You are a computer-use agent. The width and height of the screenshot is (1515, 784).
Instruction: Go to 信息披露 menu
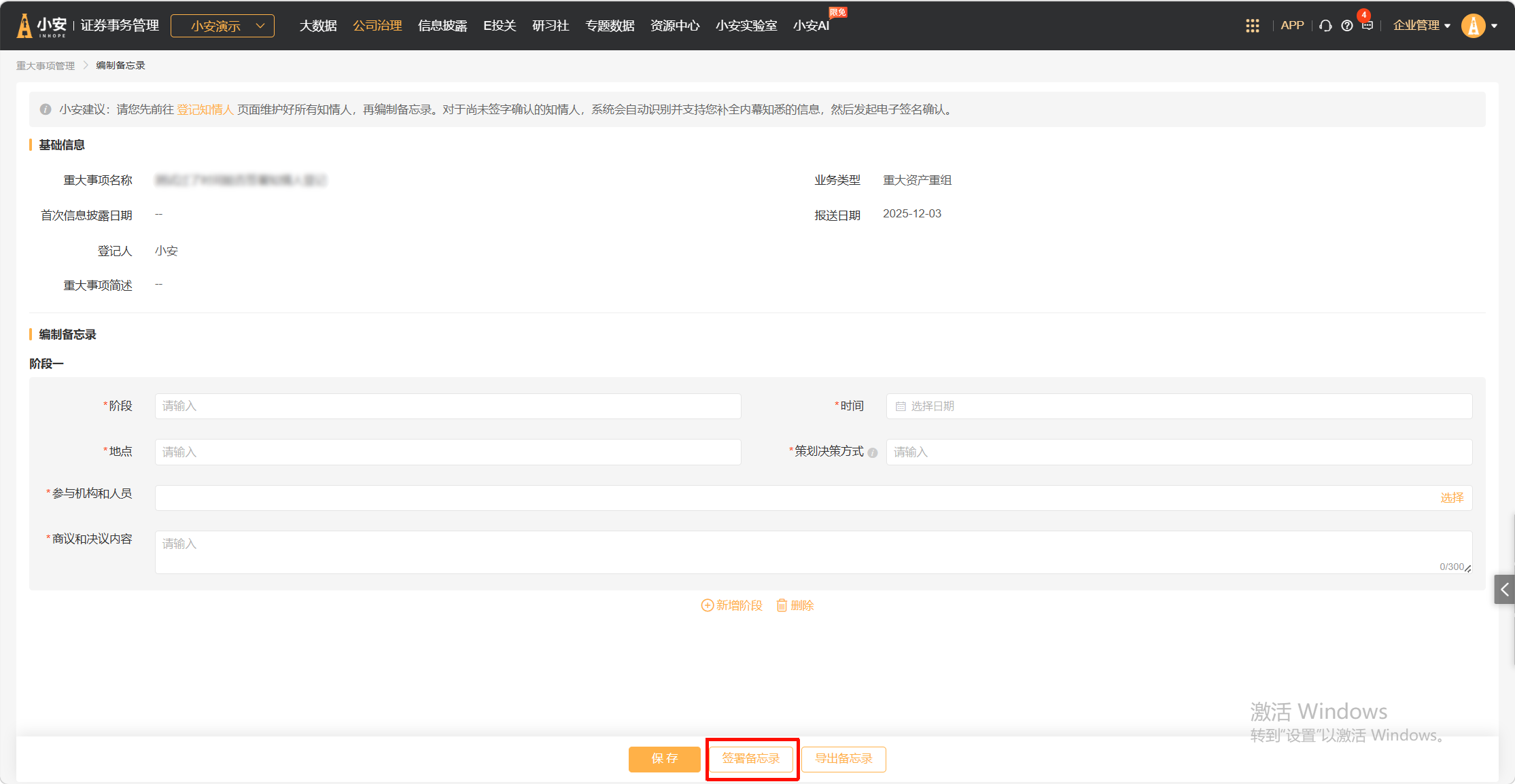(442, 26)
